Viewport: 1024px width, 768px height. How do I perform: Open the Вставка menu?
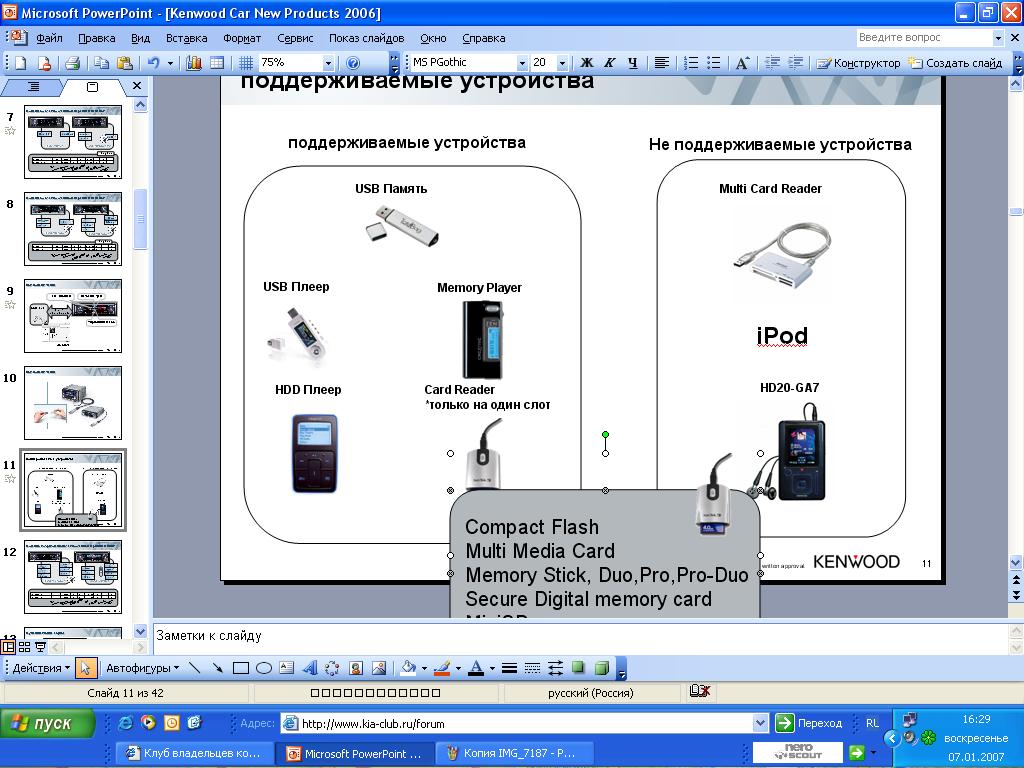186,38
